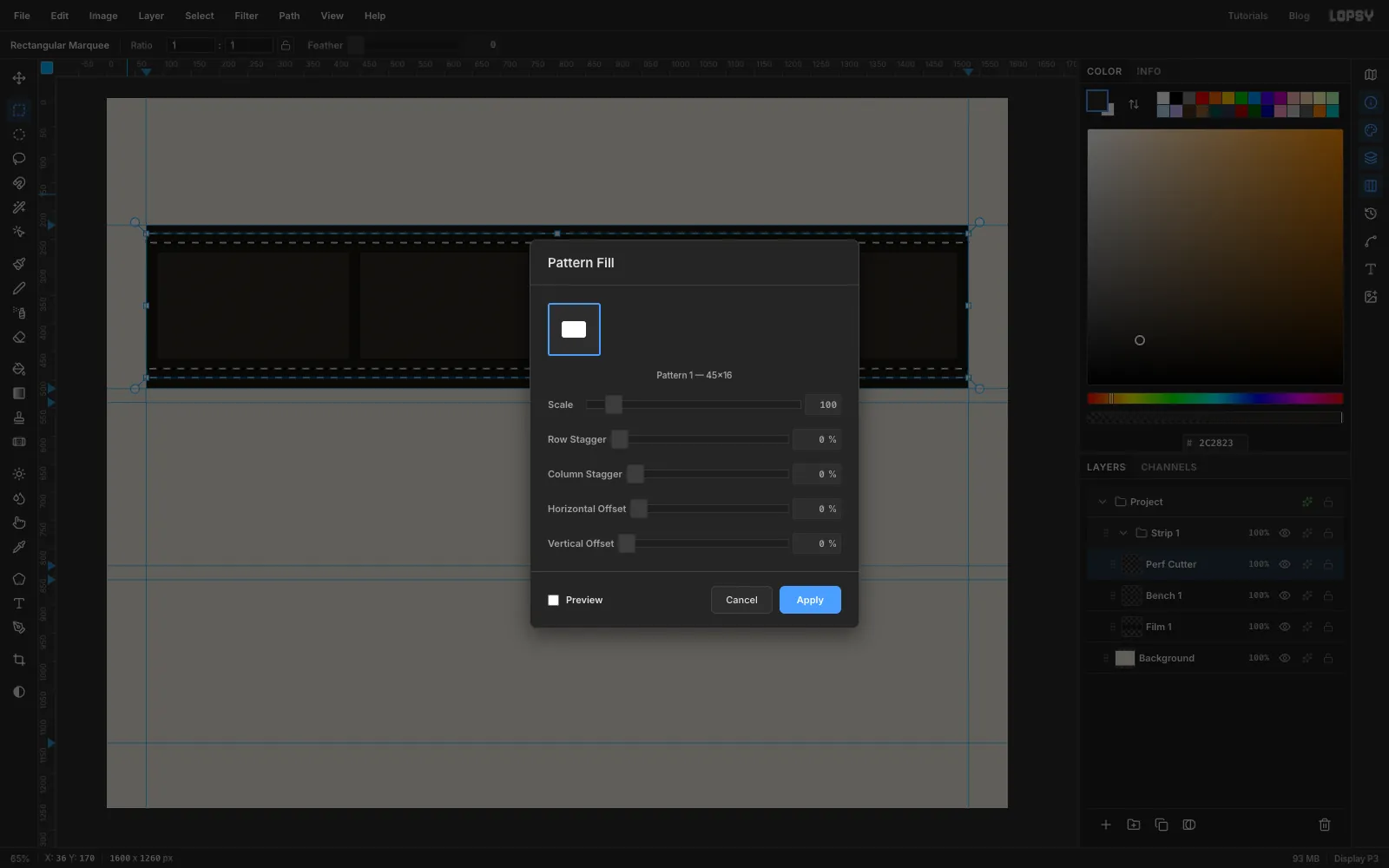Open the Tutorials link
1389x868 pixels.
1247,16
